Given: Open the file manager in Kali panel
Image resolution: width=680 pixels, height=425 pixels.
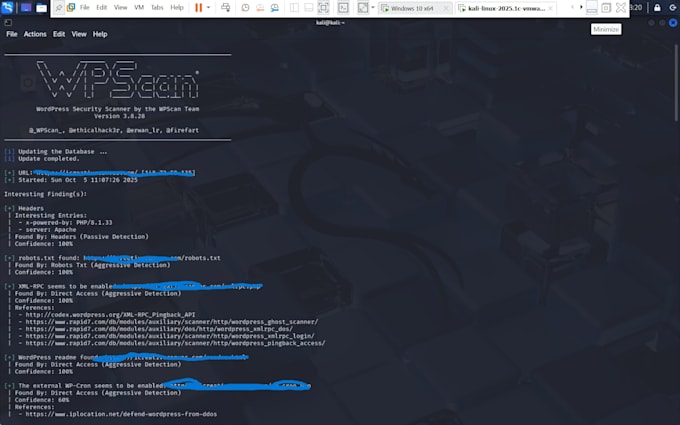Looking at the screenshot, I should pos(41,8).
